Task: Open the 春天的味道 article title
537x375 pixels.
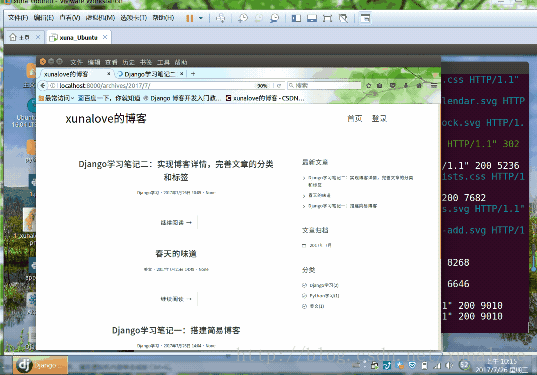Action: coord(176,254)
